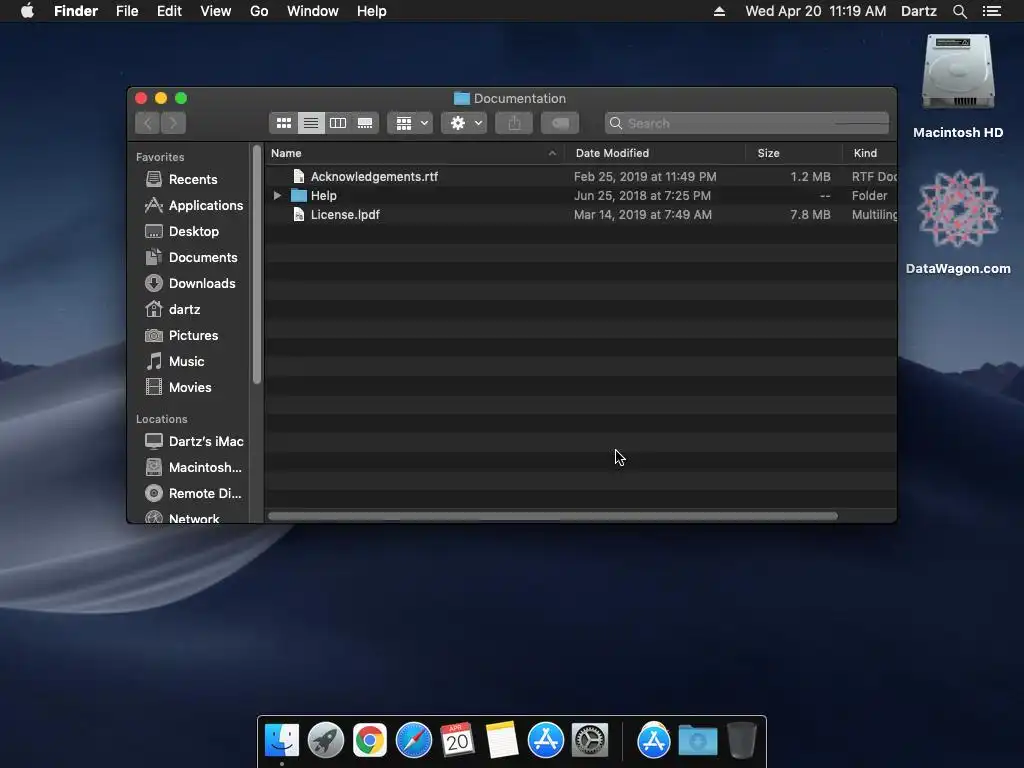This screenshot has height=768, width=1024.
Task: Sort by Size column header
Action: pyautogui.click(x=793, y=153)
